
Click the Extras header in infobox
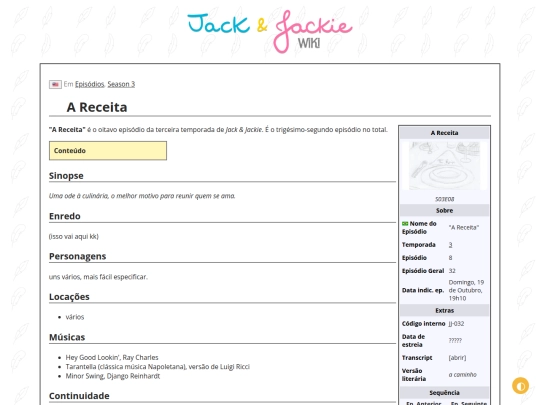coord(444,310)
